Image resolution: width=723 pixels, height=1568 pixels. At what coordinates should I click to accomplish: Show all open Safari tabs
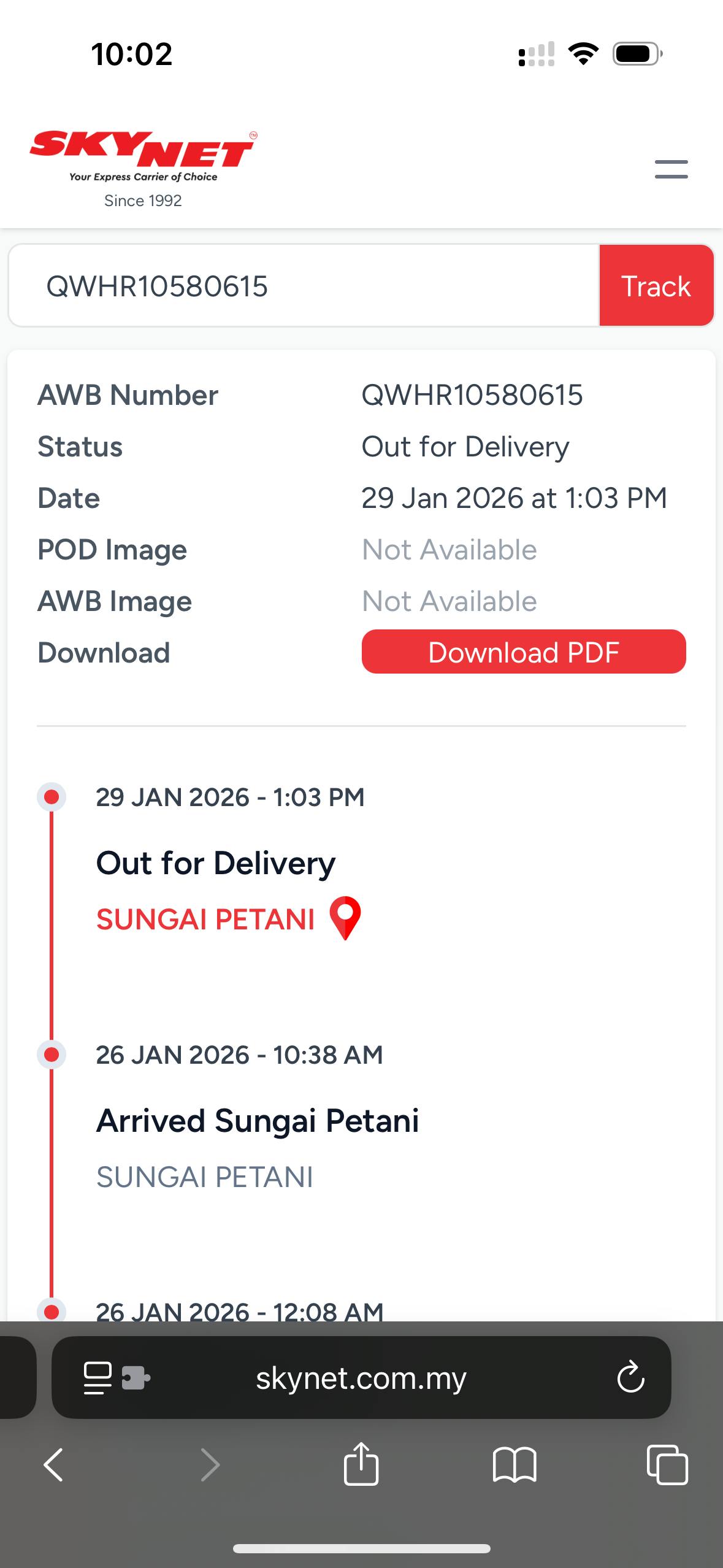pyautogui.click(x=667, y=1464)
